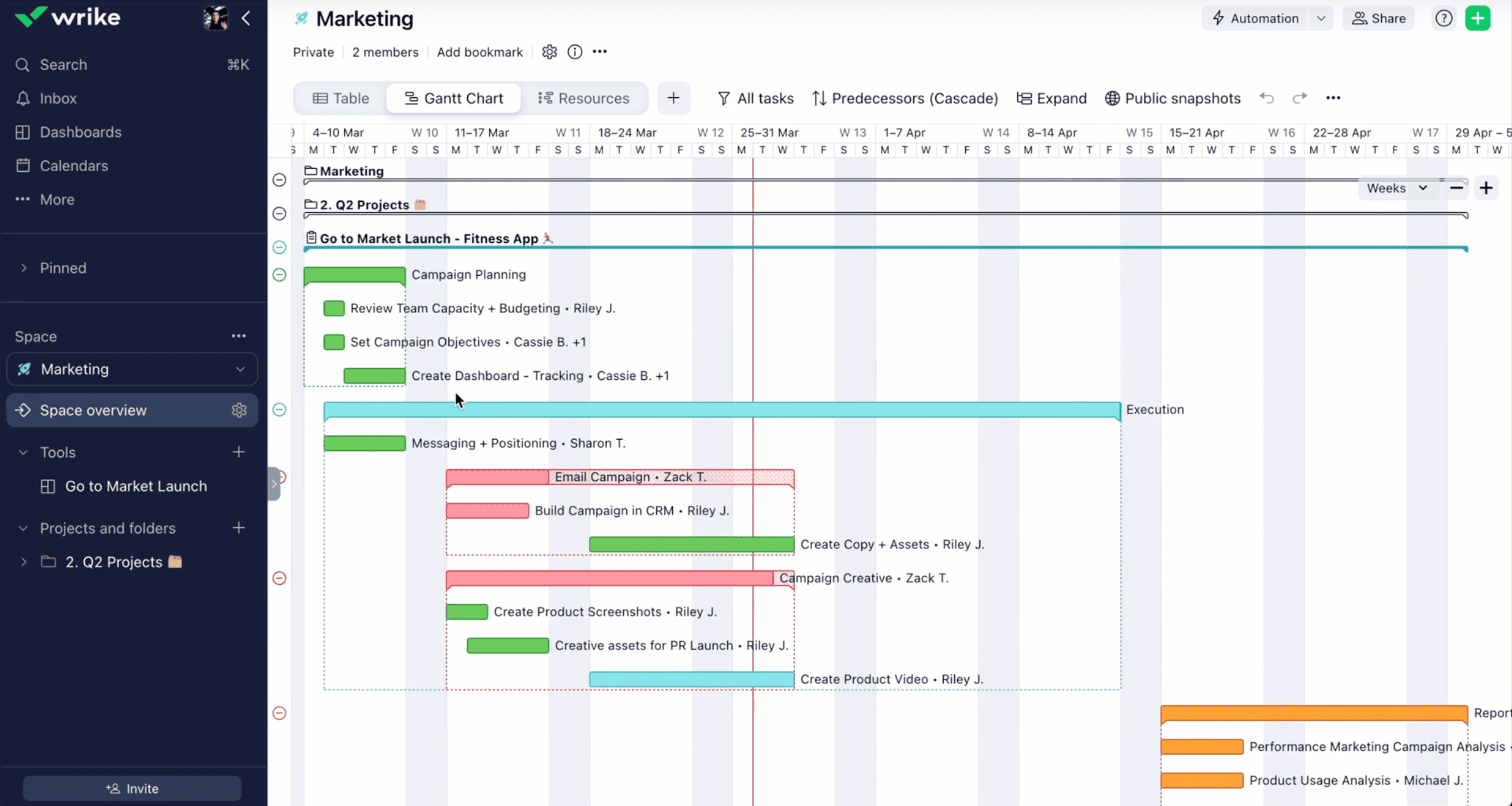Click the redo arrow icon
The height and width of the screenshot is (806, 1512).
pos(1299,98)
